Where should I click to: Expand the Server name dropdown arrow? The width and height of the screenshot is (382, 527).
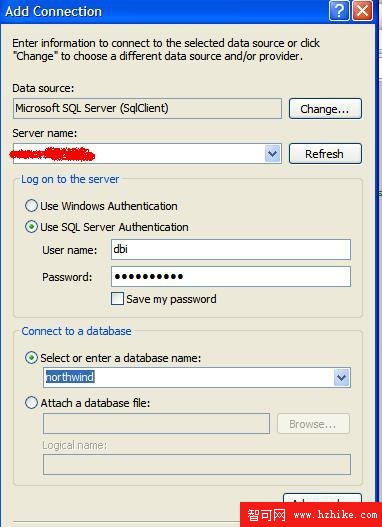coord(272,154)
